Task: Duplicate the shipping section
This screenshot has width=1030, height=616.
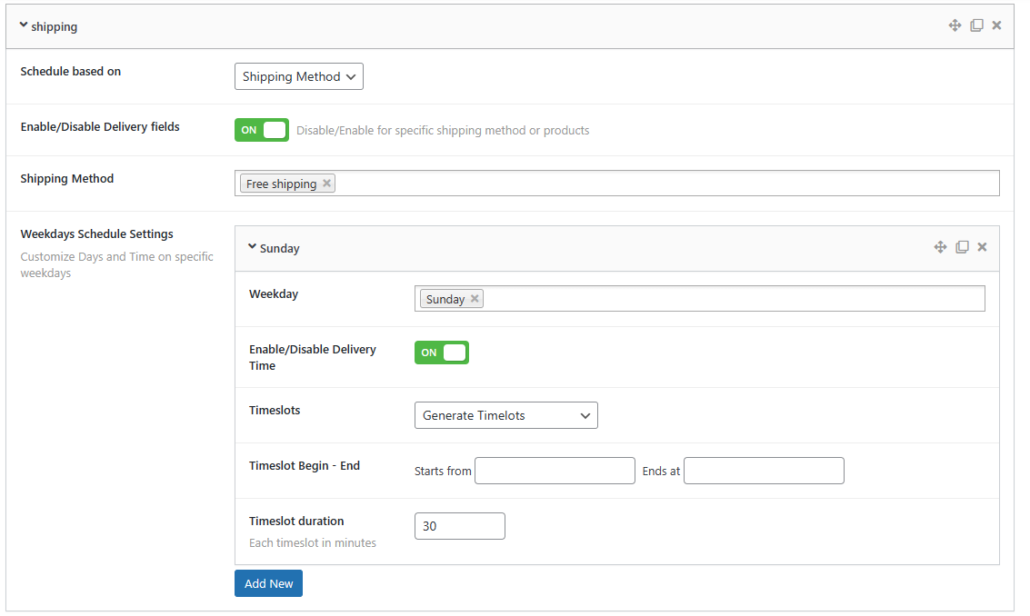Action: pyautogui.click(x=976, y=25)
